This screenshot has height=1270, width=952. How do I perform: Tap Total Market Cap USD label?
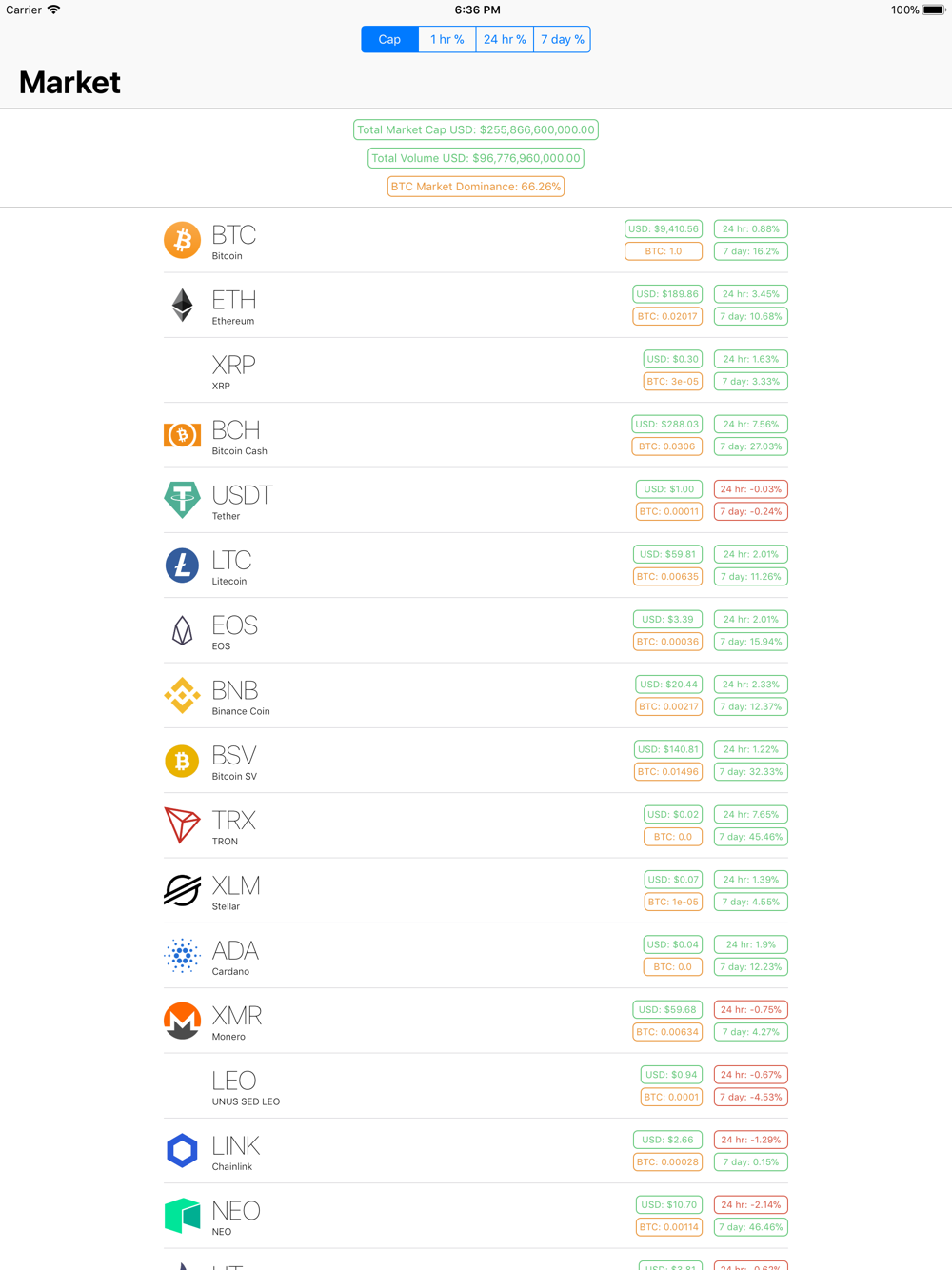pos(476,129)
